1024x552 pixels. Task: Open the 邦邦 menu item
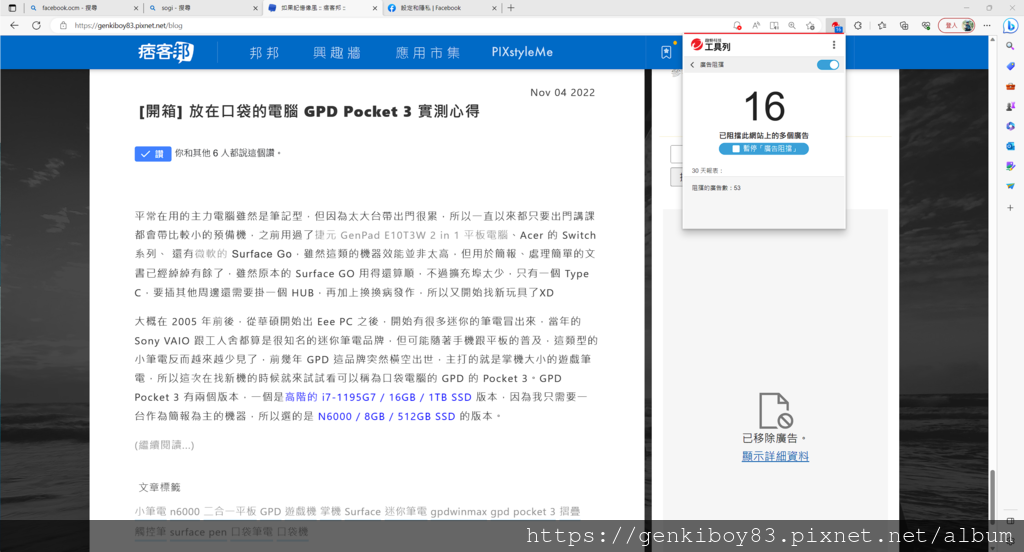pyautogui.click(x=264, y=52)
